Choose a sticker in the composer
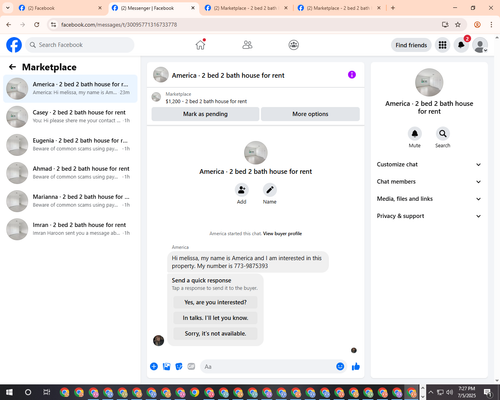This screenshot has width=500, height=400. pyautogui.click(x=179, y=367)
